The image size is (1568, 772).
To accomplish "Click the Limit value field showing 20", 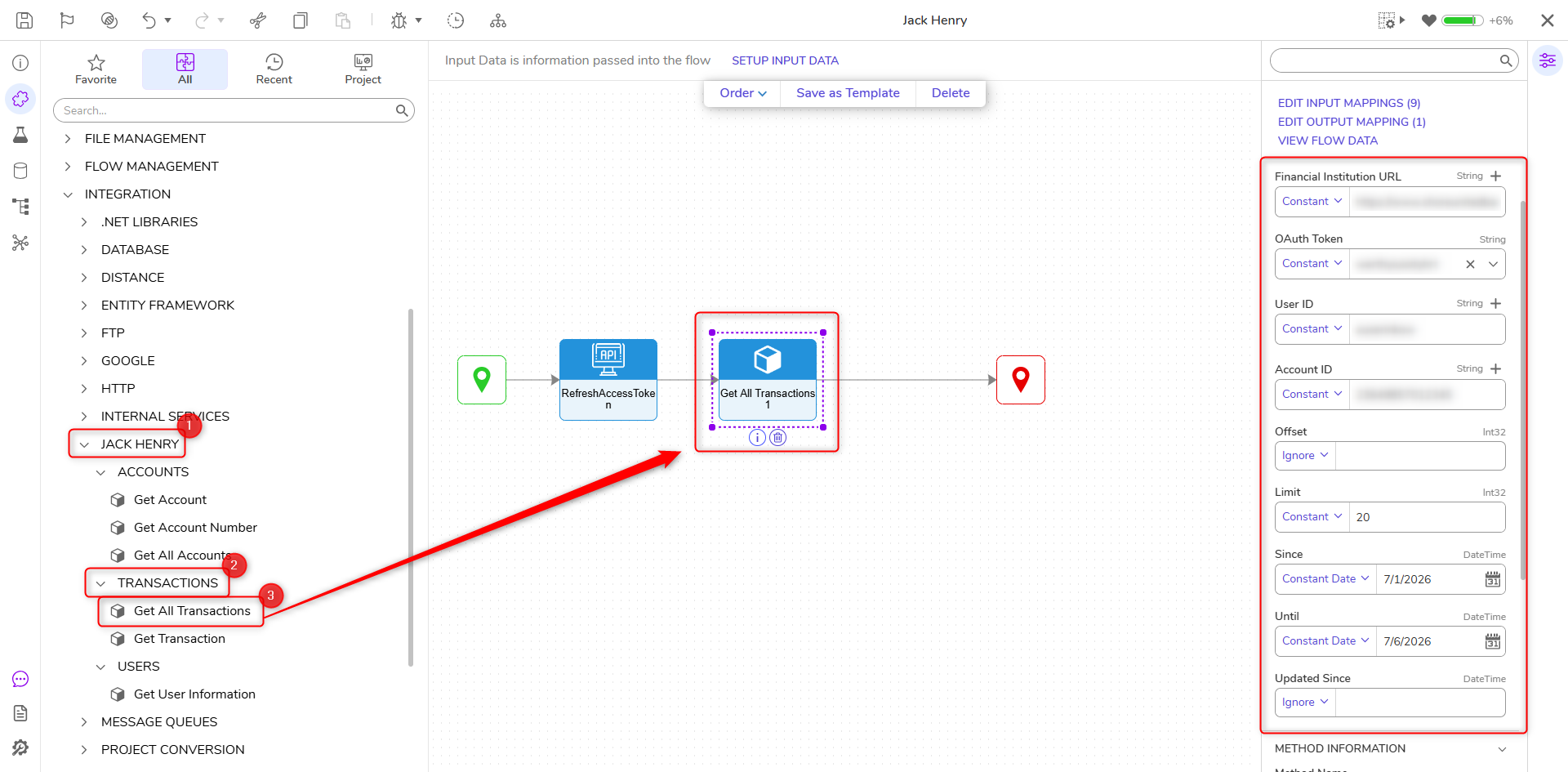I will pos(1427,517).
